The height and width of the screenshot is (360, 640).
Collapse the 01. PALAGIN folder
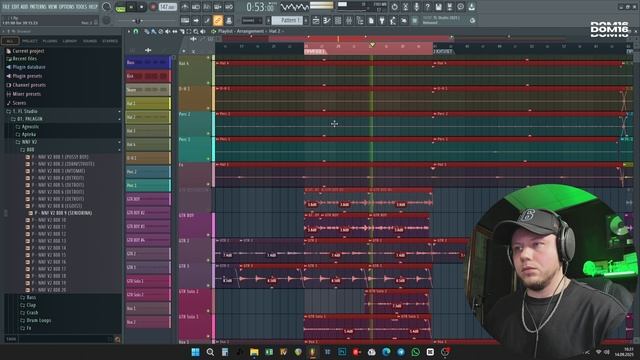pyautogui.click(x=29, y=119)
